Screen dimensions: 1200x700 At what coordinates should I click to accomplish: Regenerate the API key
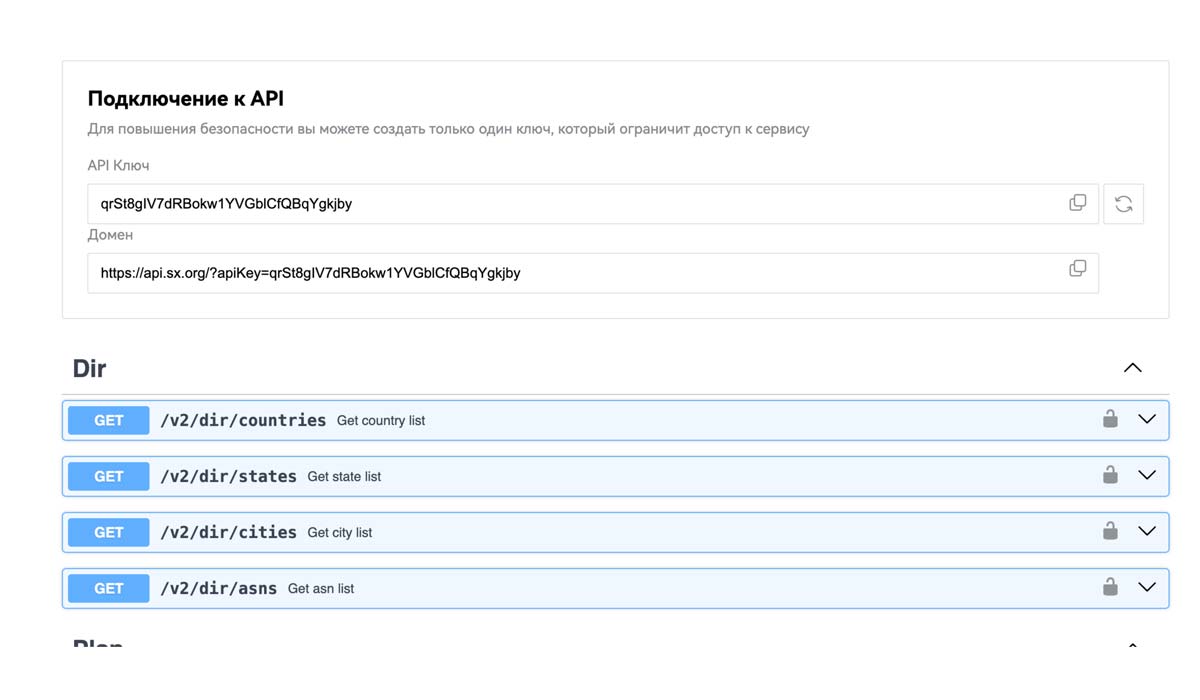1123,204
